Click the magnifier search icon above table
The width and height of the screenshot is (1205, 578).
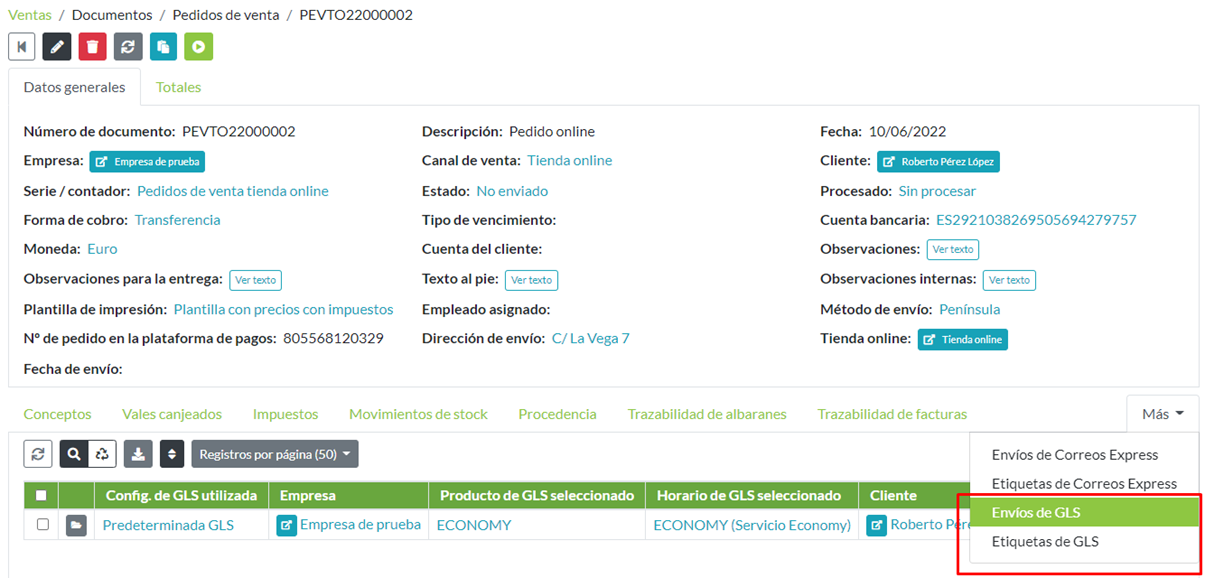[74, 454]
